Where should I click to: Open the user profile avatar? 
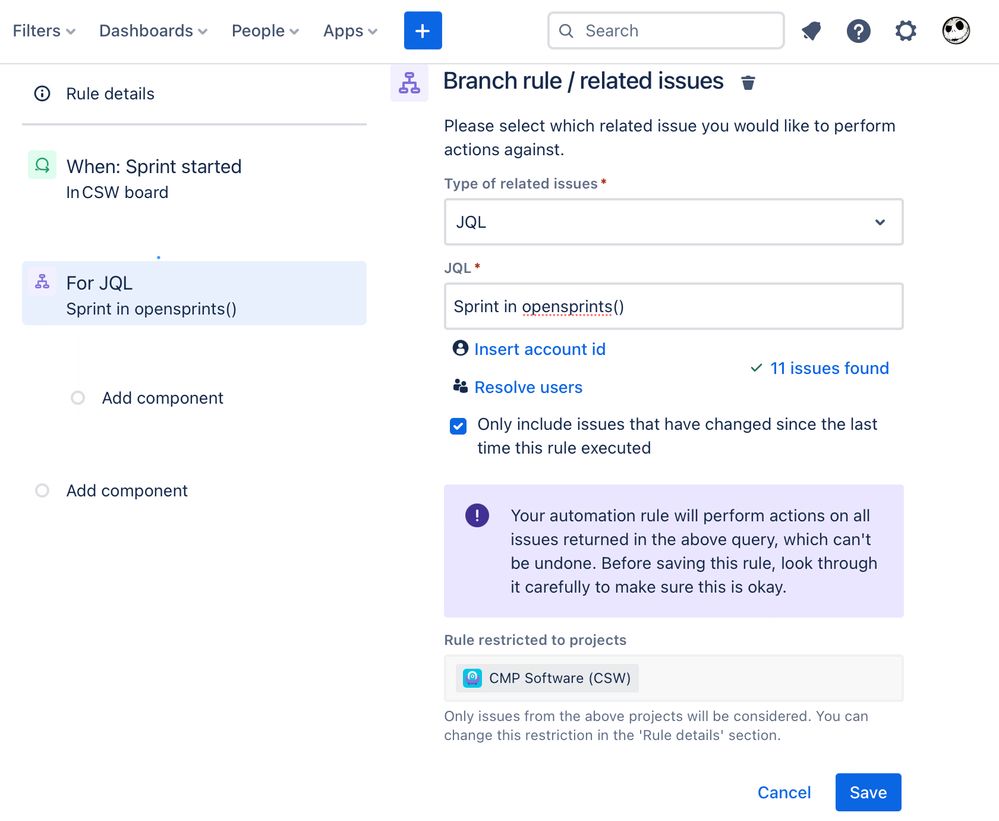point(956,31)
